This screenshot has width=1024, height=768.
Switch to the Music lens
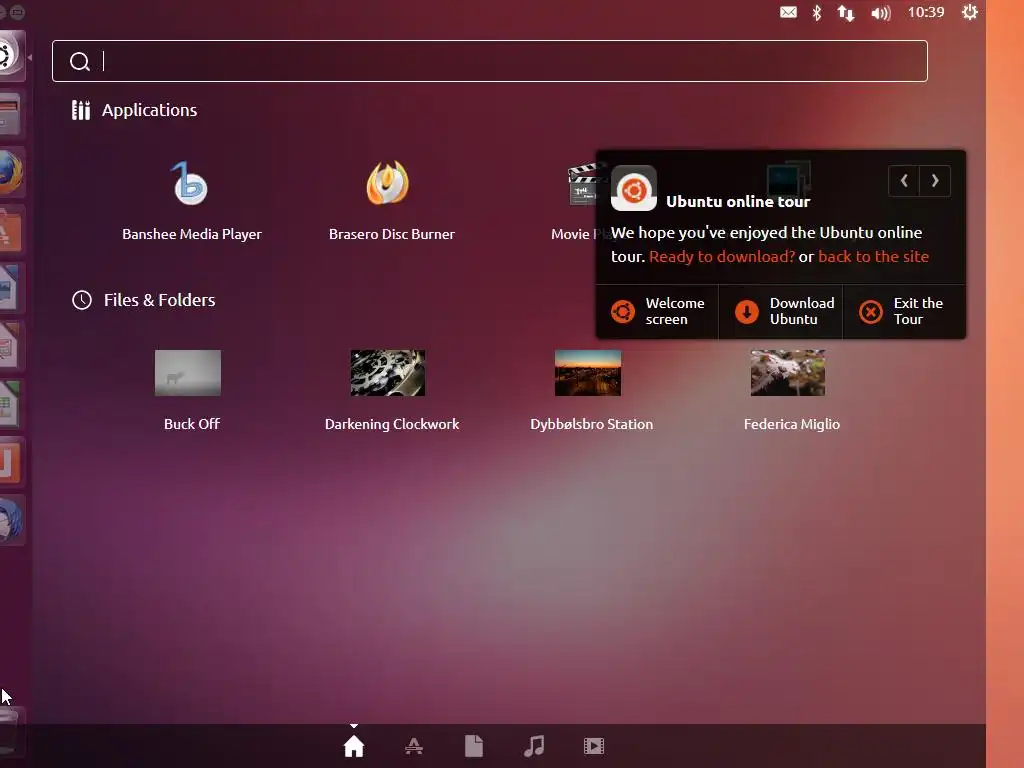(x=534, y=746)
